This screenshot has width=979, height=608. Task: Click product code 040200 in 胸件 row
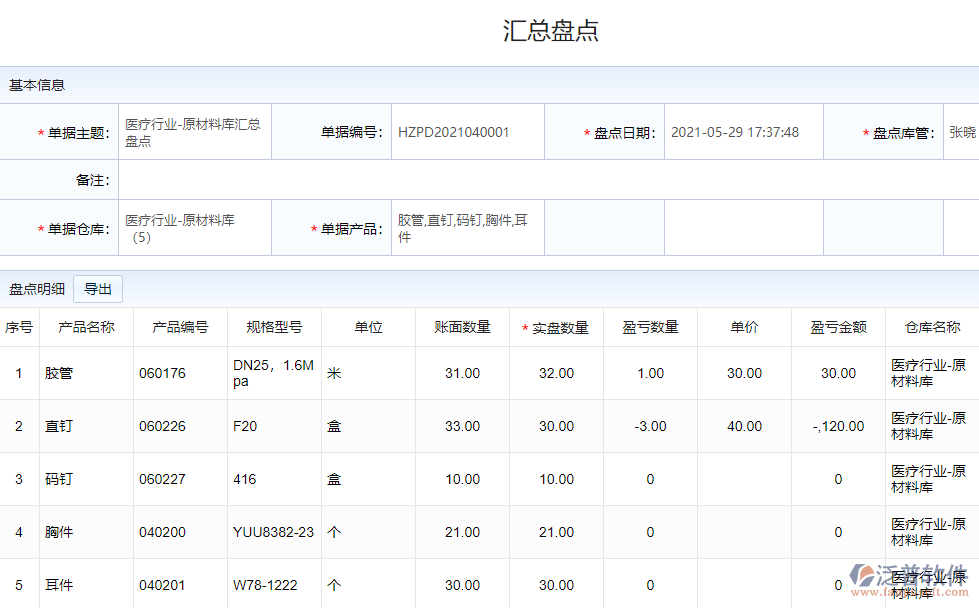click(x=162, y=532)
